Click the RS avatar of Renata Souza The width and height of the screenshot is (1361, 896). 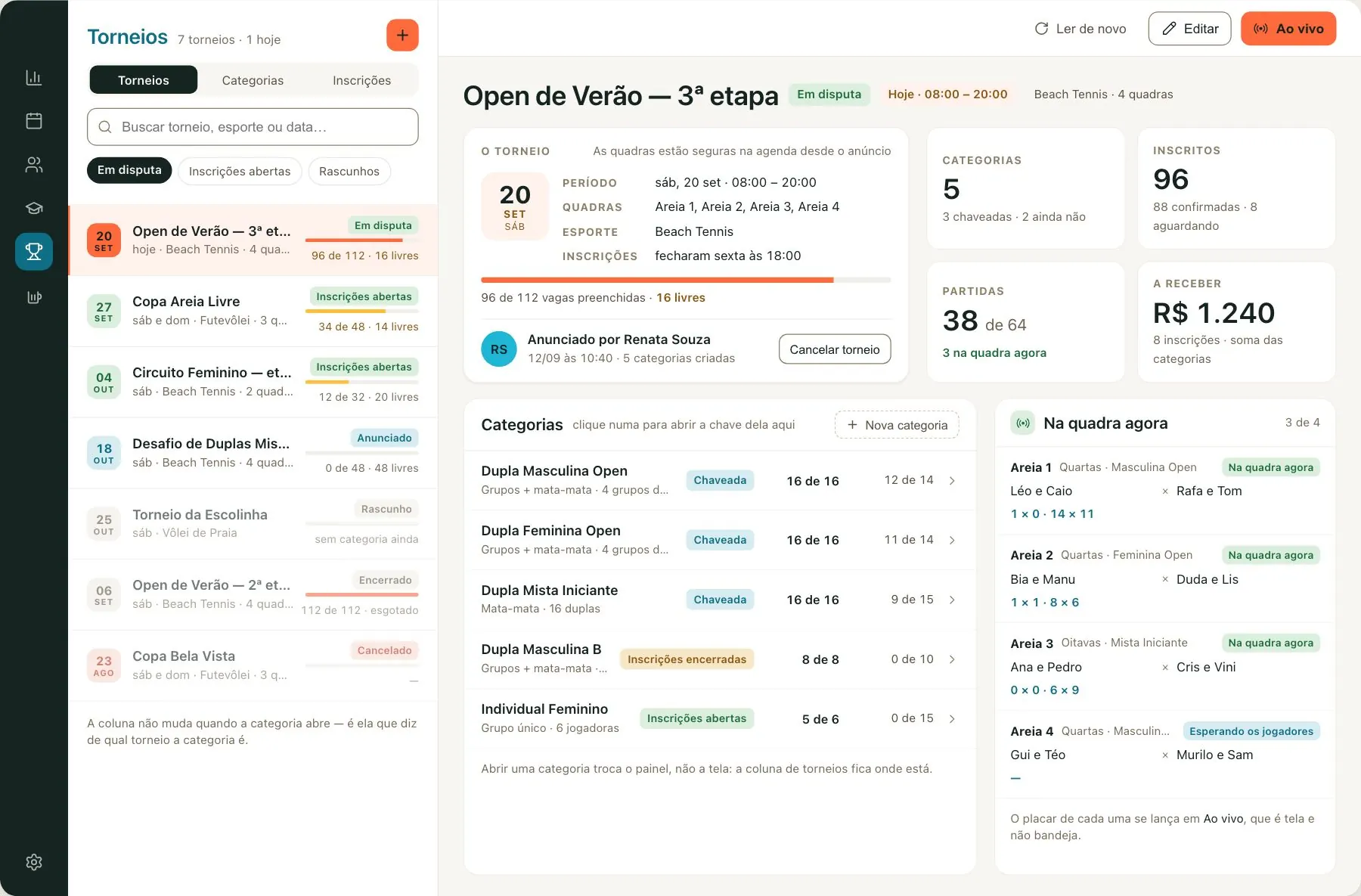click(499, 349)
